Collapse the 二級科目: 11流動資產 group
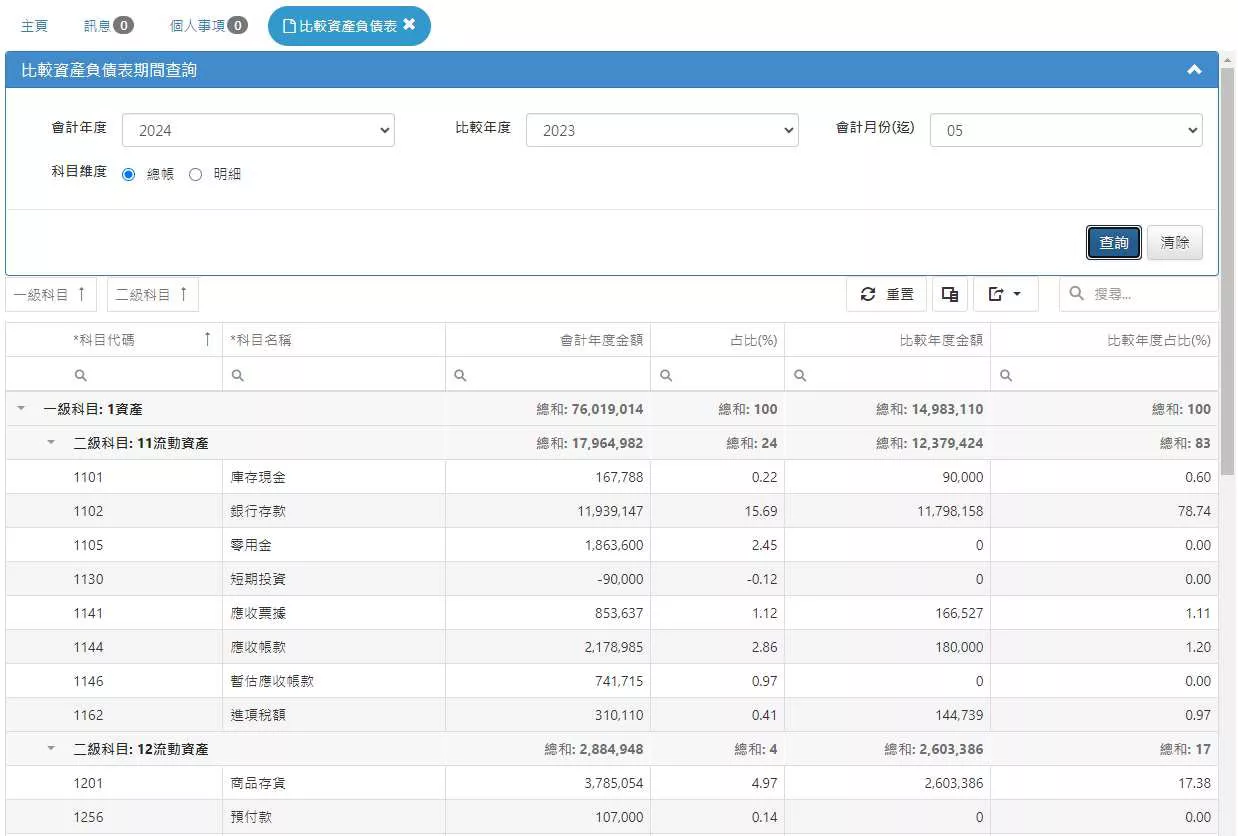The width and height of the screenshot is (1238, 836). point(51,443)
